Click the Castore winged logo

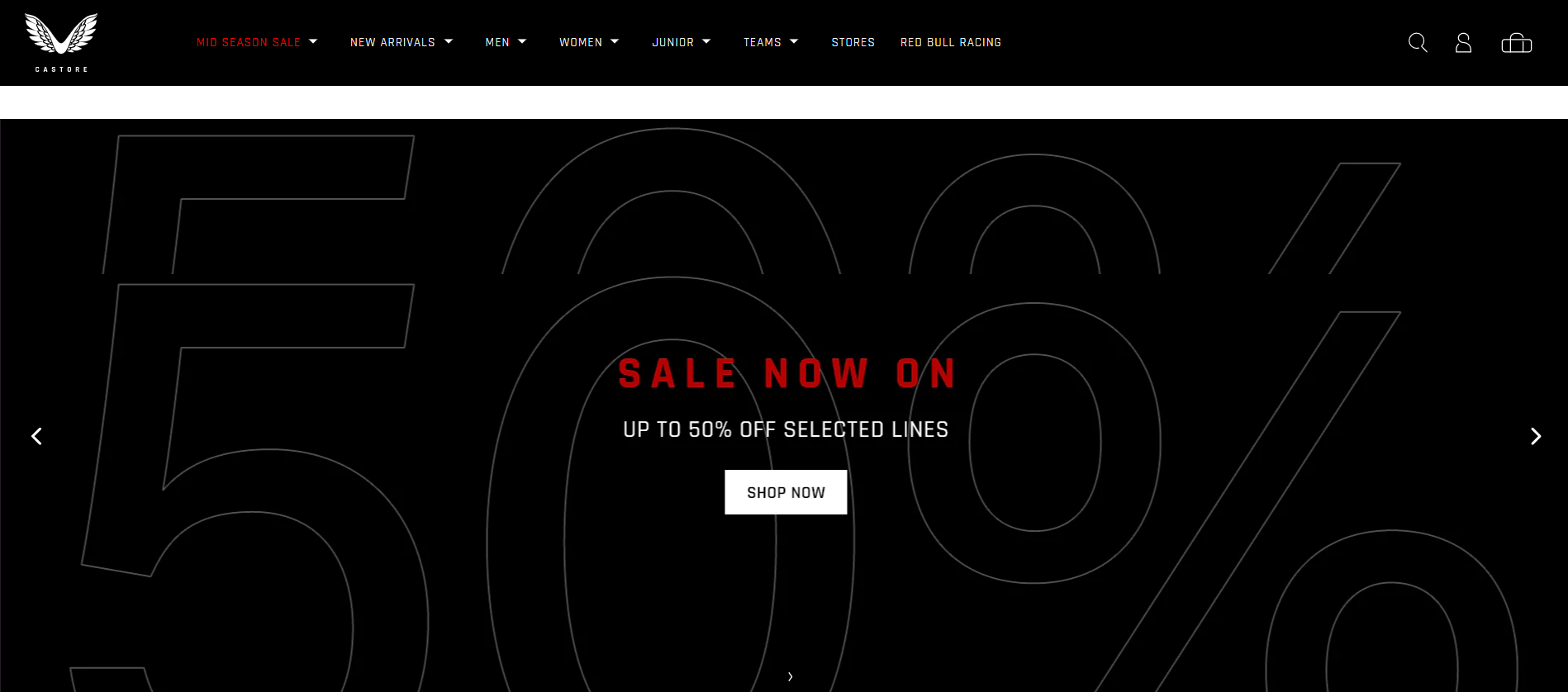61,43
